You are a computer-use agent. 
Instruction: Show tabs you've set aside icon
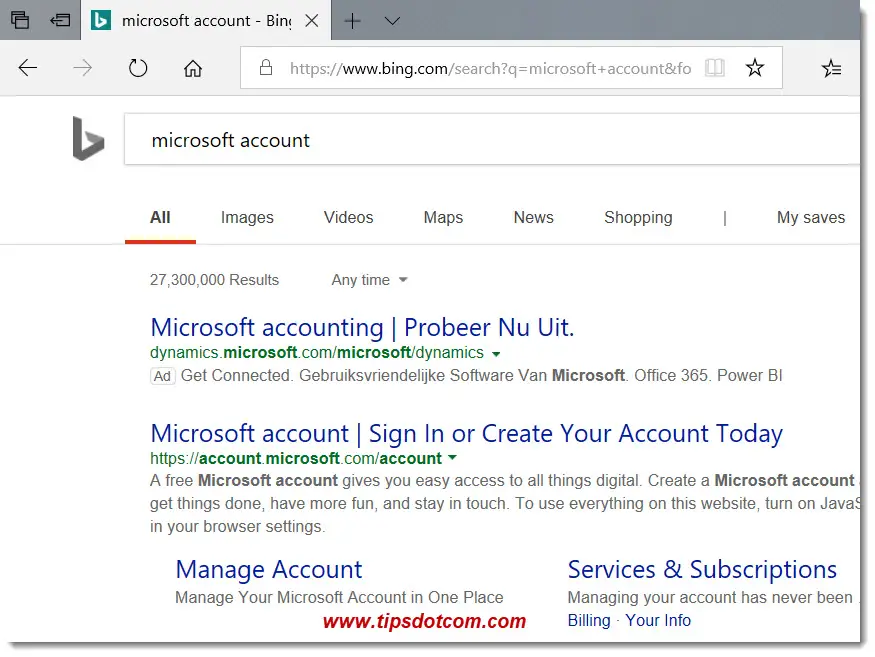[x=20, y=20]
